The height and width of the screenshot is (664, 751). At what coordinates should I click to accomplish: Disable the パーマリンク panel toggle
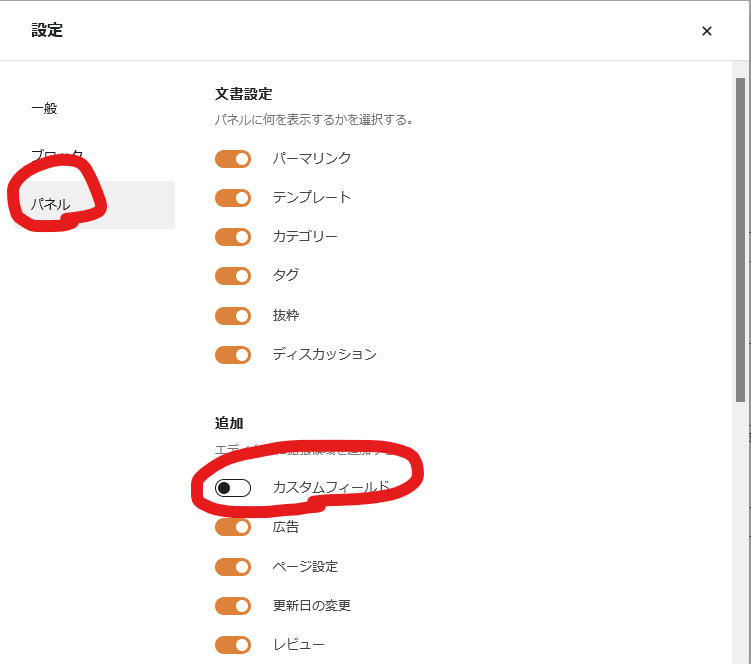click(233, 159)
